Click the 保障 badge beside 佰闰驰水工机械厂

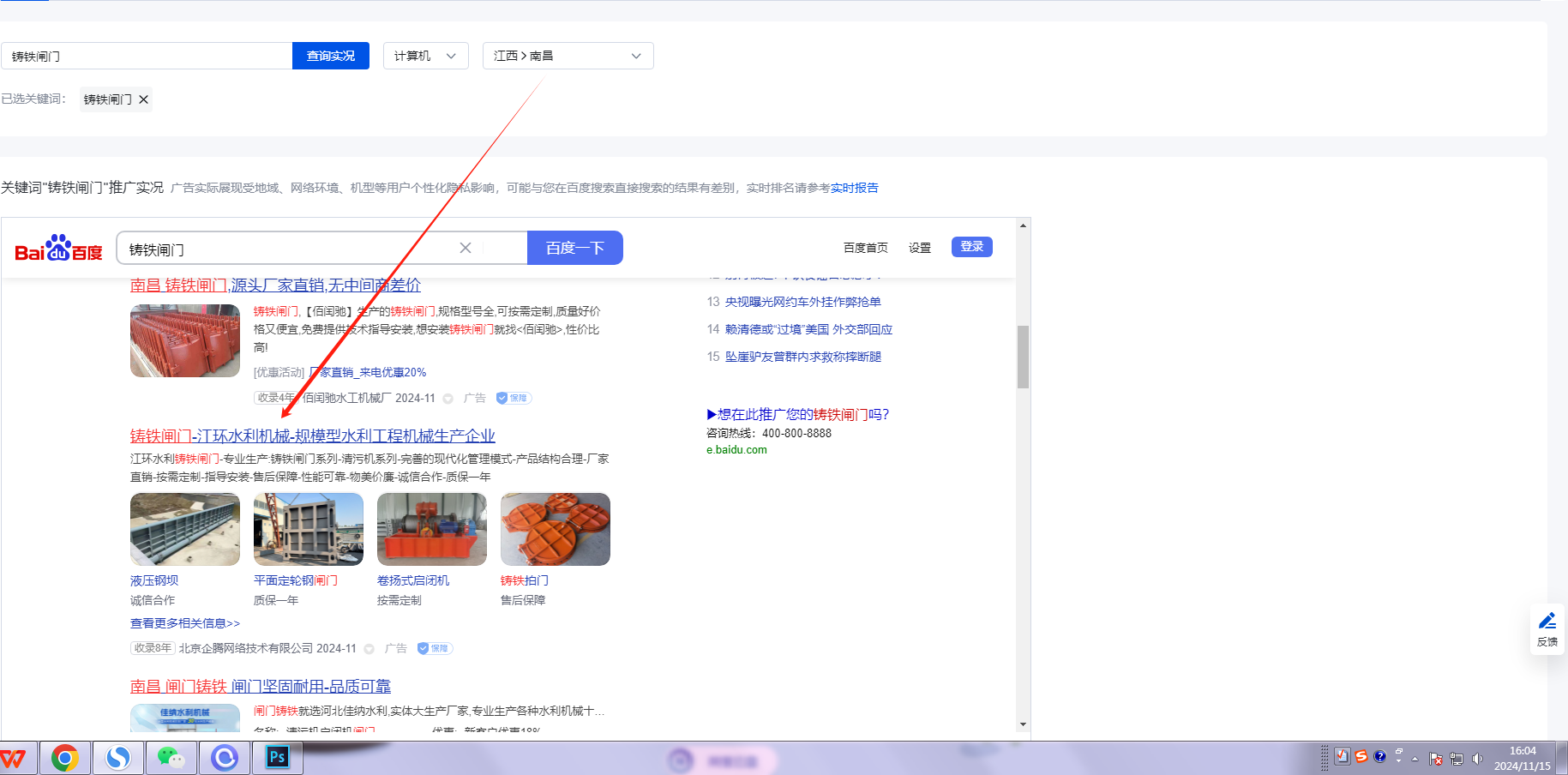514,398
